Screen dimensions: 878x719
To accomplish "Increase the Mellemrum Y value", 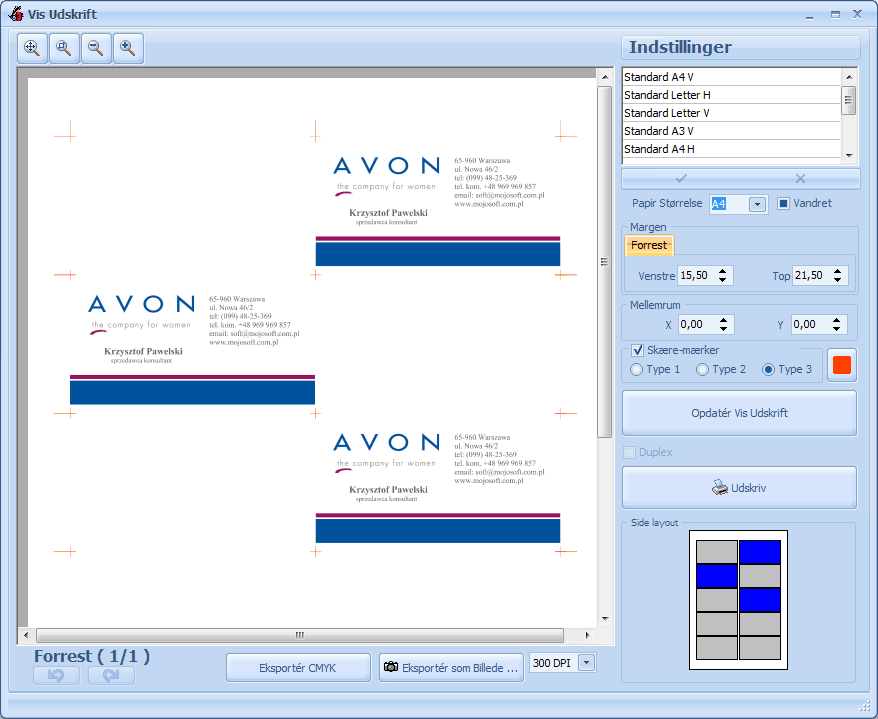I will coord(837,320).
